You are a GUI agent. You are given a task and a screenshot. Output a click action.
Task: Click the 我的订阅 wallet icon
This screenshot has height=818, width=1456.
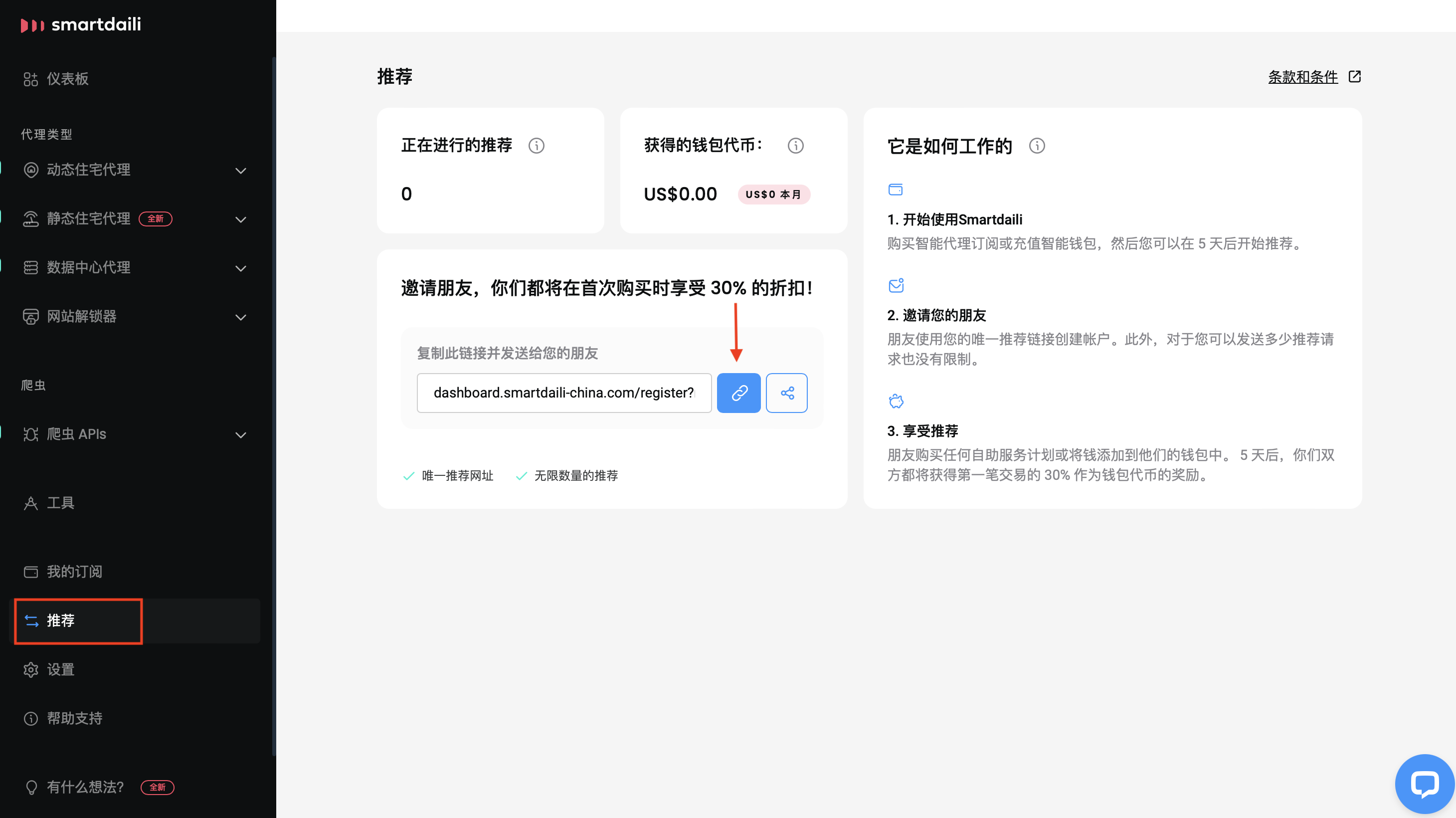[30, 572]
